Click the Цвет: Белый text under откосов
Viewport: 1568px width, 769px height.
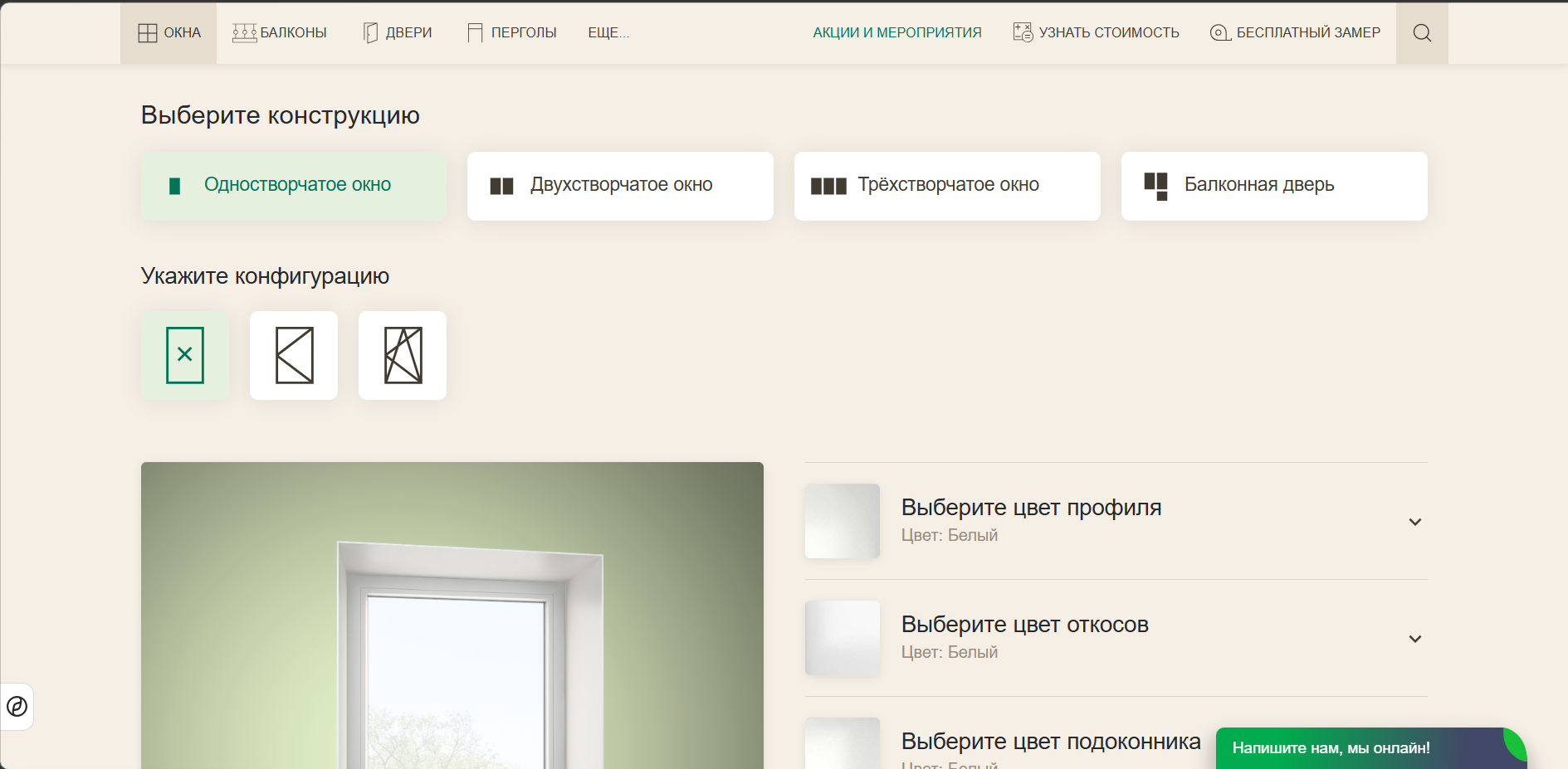click(x=950, y=653)
